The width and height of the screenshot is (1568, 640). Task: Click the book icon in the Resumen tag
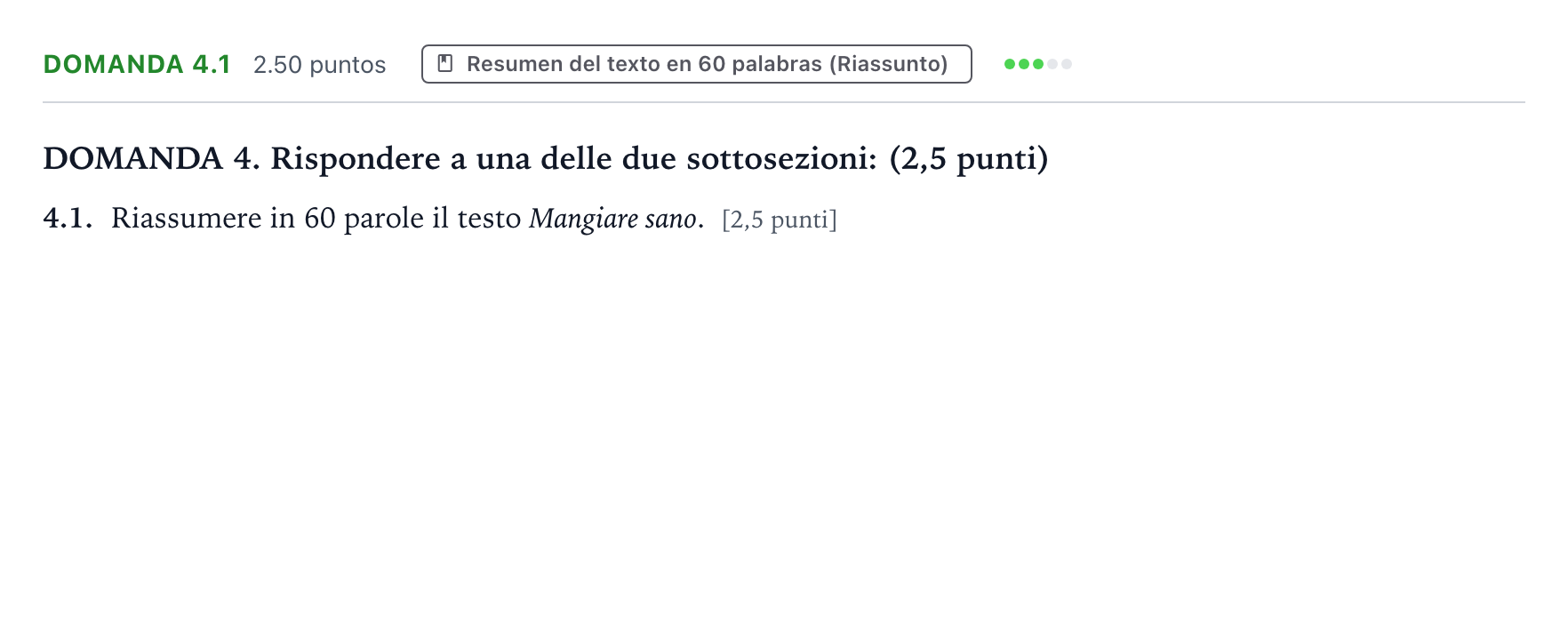(x=445, y=64)
